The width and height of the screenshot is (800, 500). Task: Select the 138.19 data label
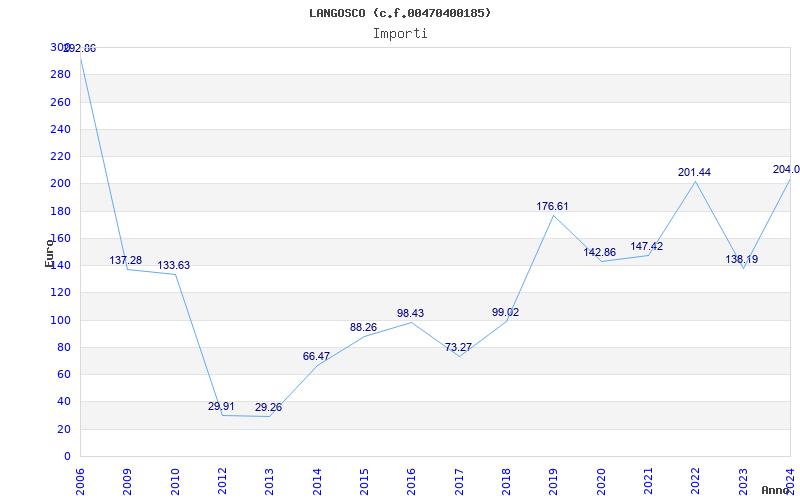click(742, 259)
